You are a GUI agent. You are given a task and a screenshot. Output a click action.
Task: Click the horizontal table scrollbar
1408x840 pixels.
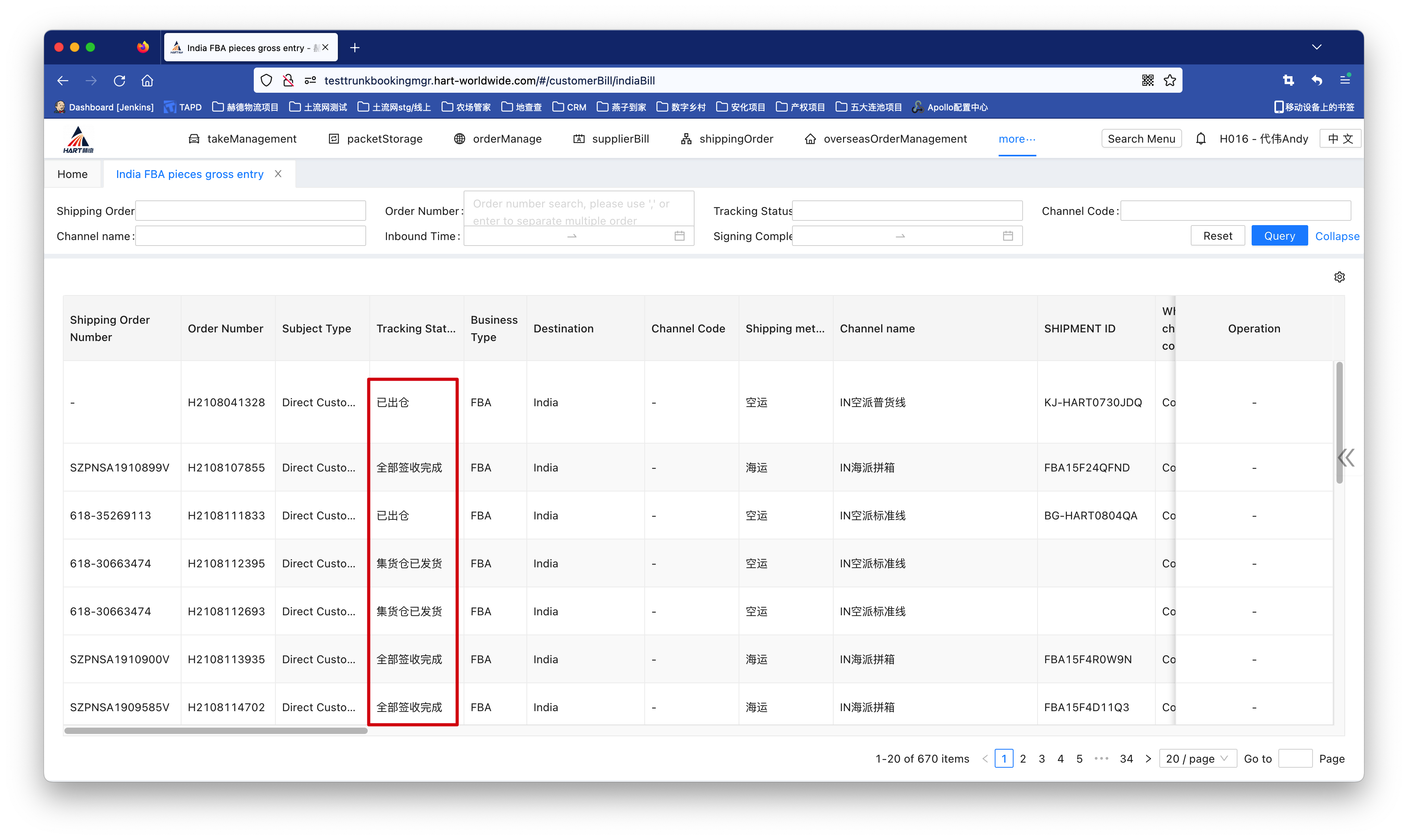point(216,731)
